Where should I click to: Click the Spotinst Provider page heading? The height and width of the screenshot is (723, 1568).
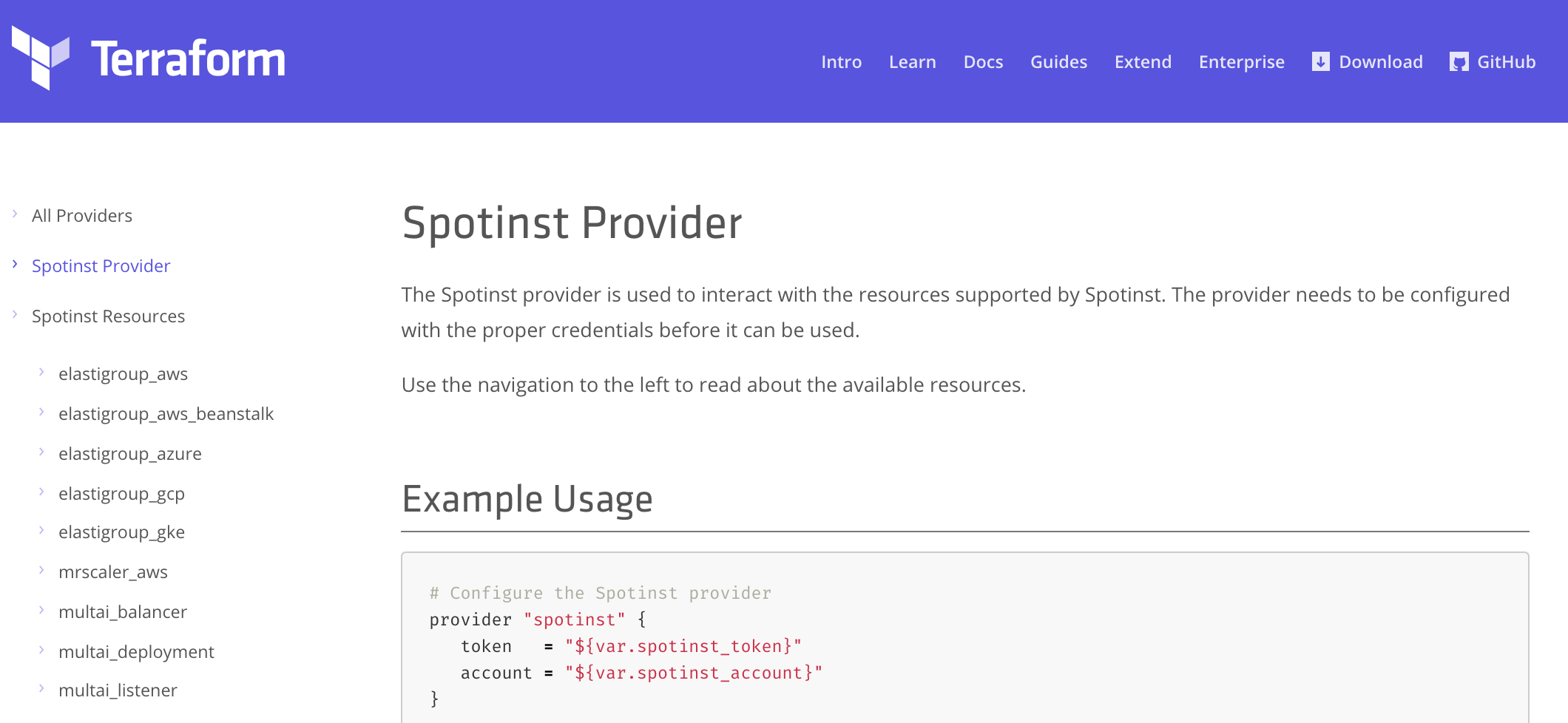[x=572, y=223]
